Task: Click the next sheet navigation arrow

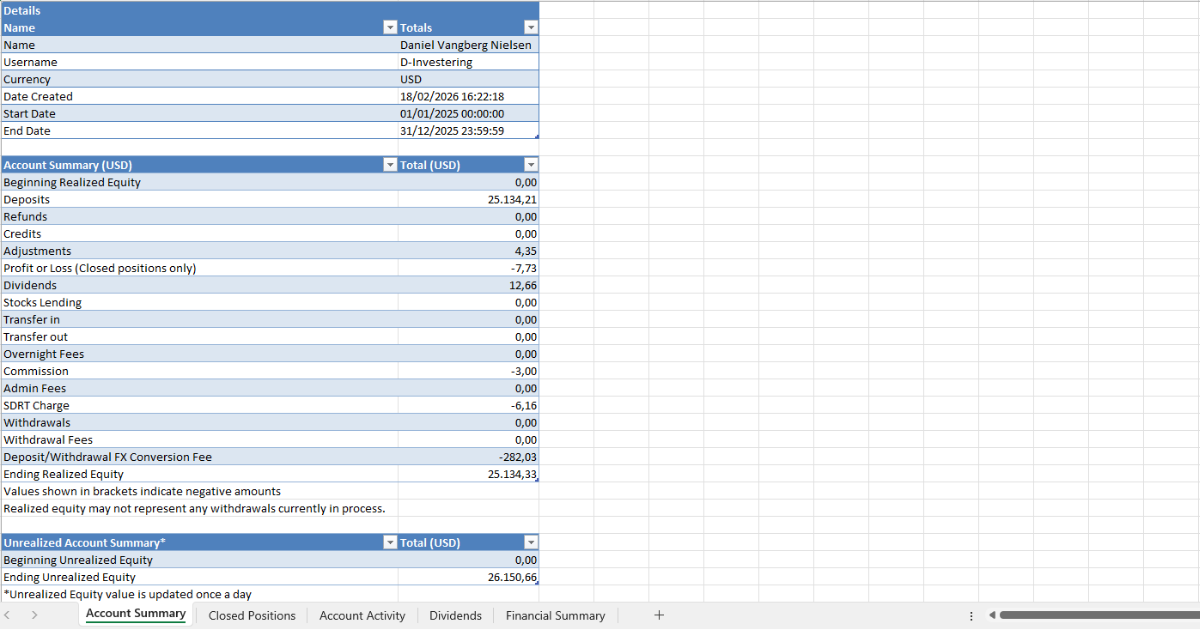Action: tap(34, 615)
